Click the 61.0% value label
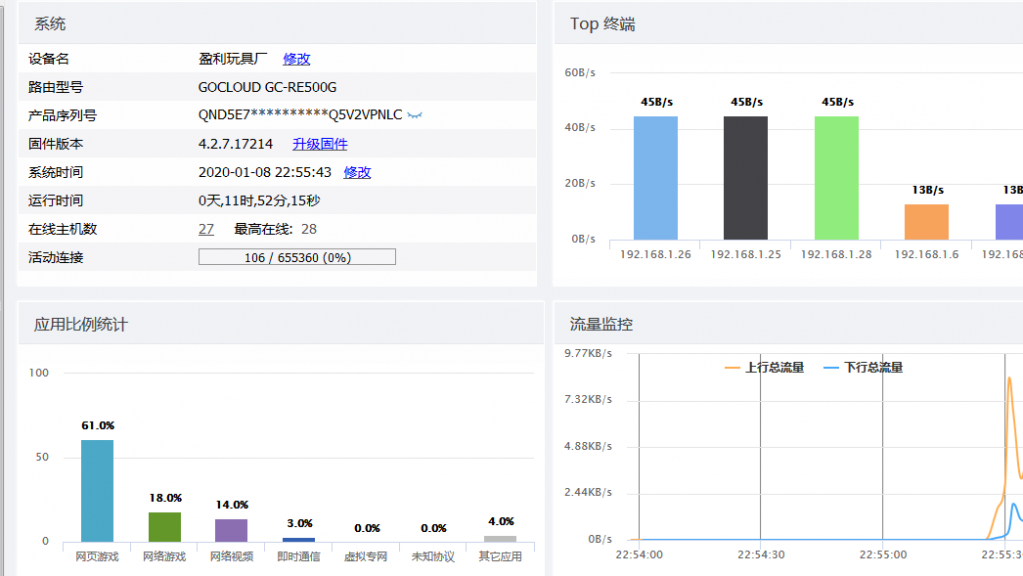This screenshot has width=1023, height=576. coord(98,425)
